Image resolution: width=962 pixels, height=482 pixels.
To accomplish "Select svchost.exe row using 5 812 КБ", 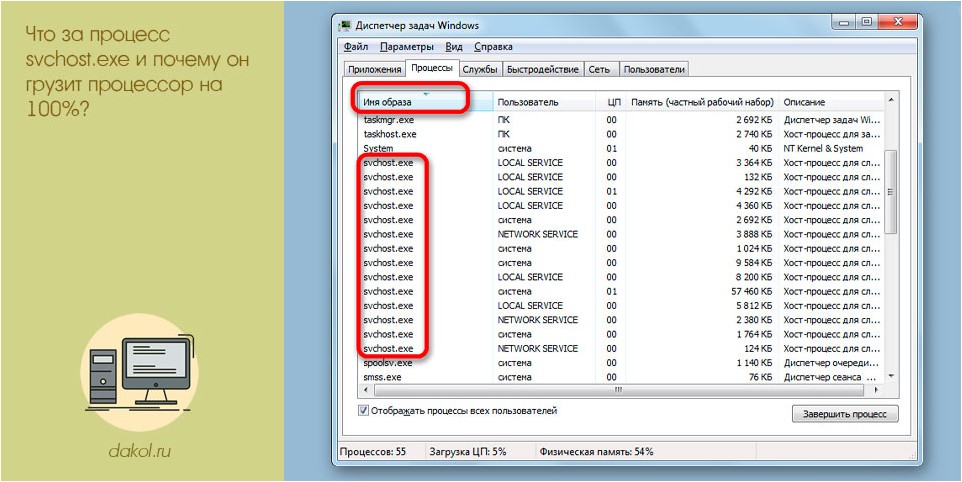I will point(621,305).
